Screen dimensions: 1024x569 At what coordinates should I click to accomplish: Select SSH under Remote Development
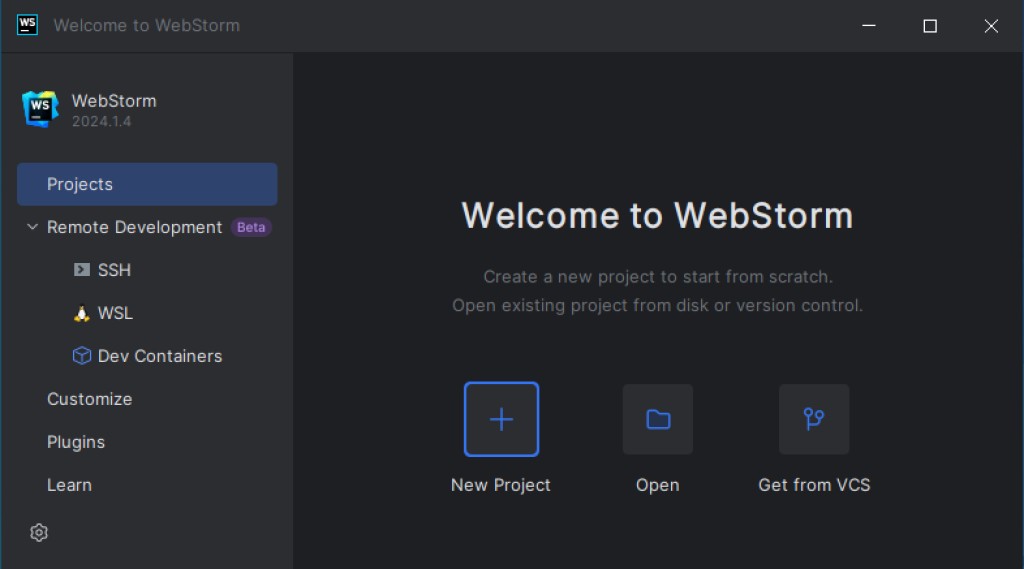114,270
